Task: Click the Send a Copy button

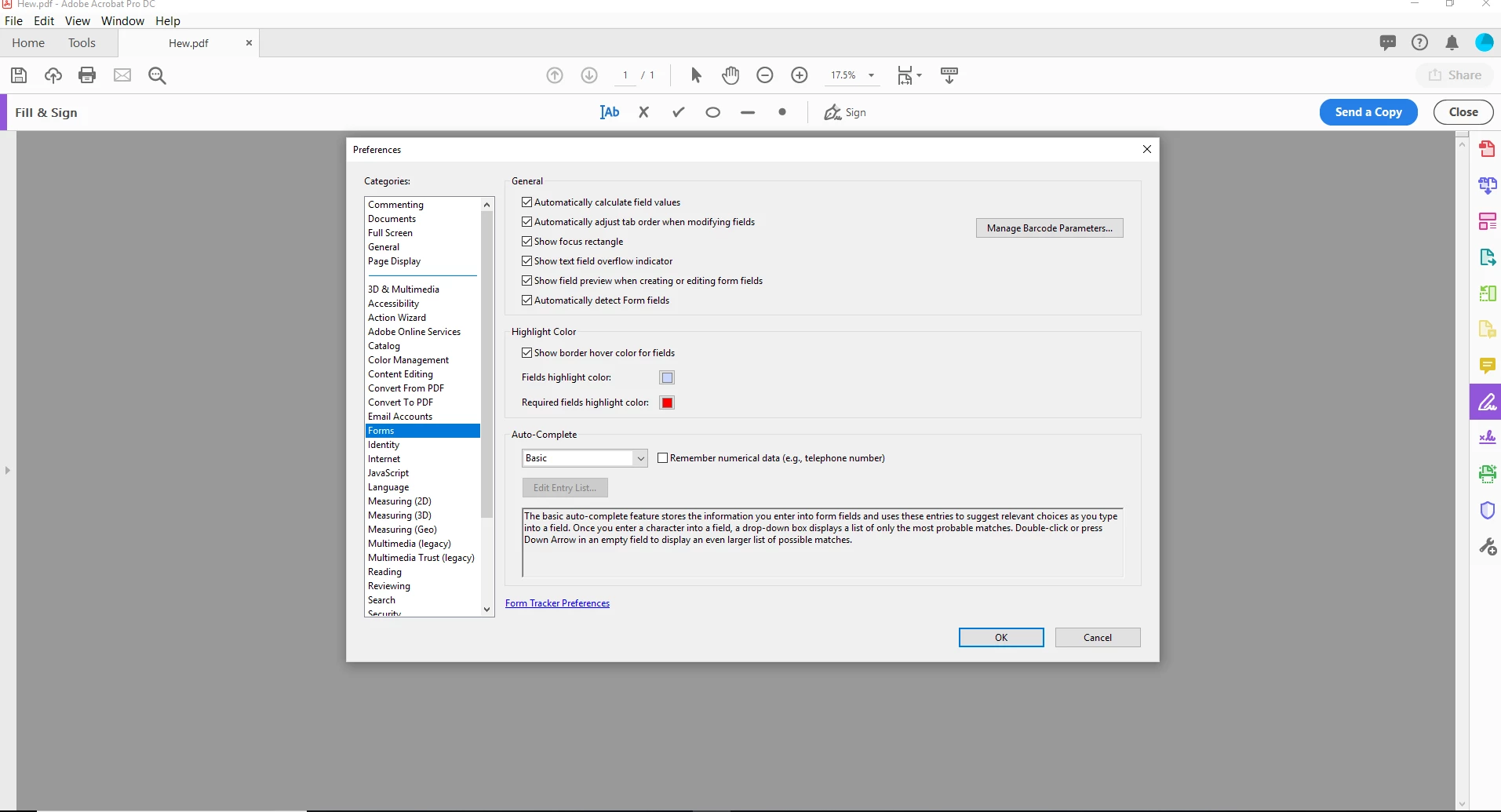Action: point(1368,112)
